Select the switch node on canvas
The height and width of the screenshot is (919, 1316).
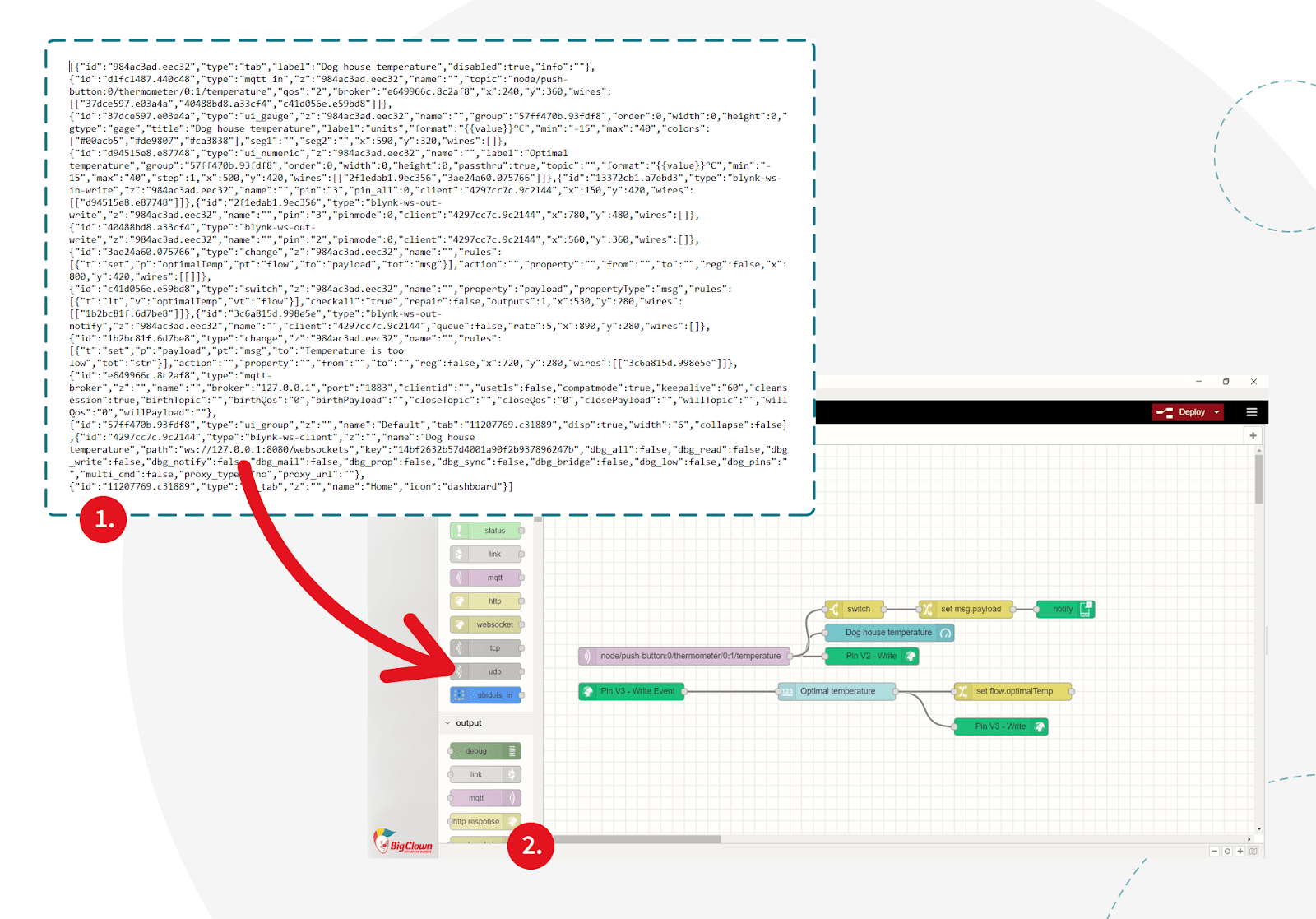[x=855, y=610]
